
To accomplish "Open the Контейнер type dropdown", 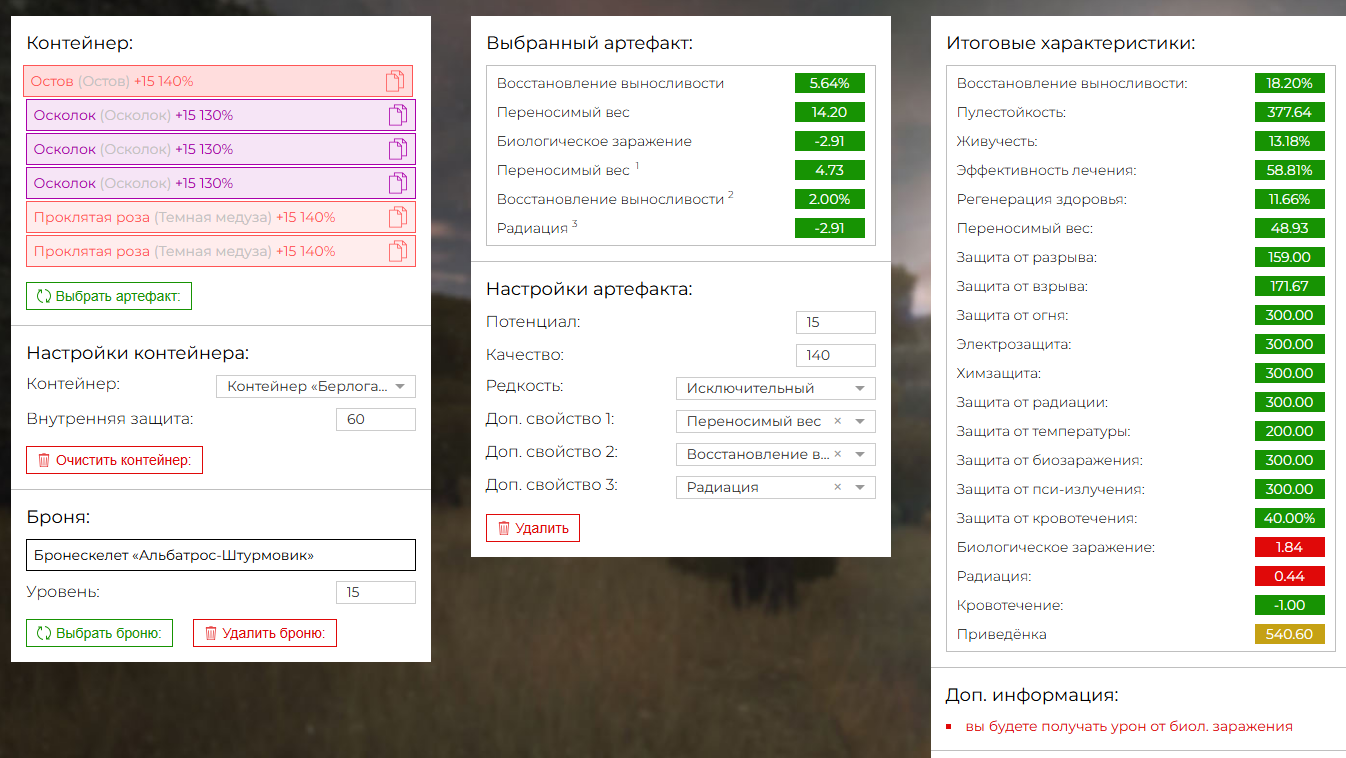I will coord(400,386).
